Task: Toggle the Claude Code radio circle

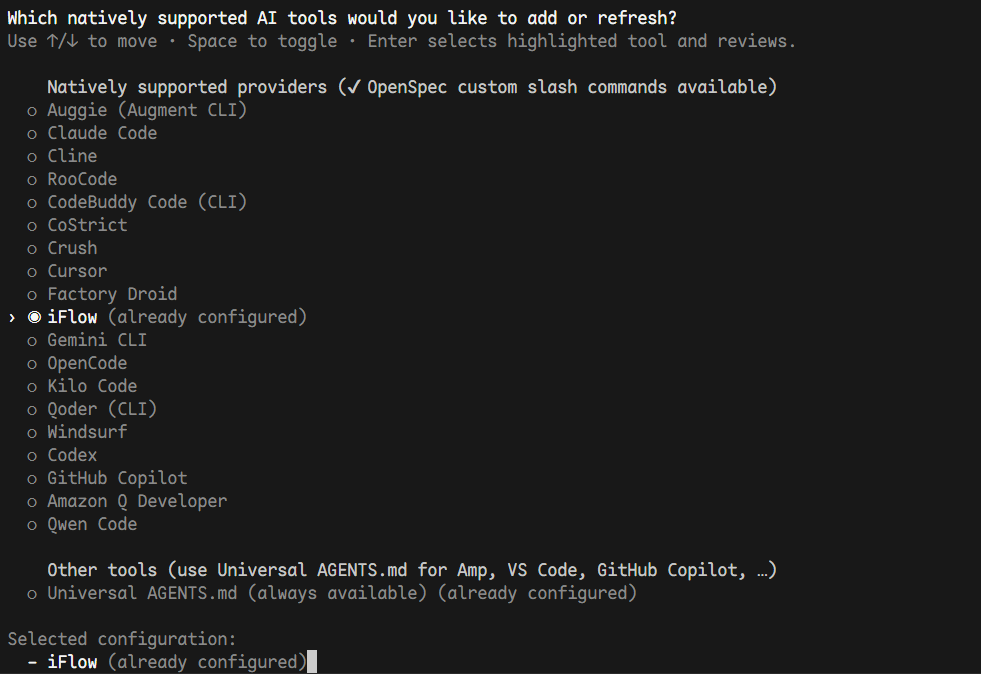Action: (33, 134)
